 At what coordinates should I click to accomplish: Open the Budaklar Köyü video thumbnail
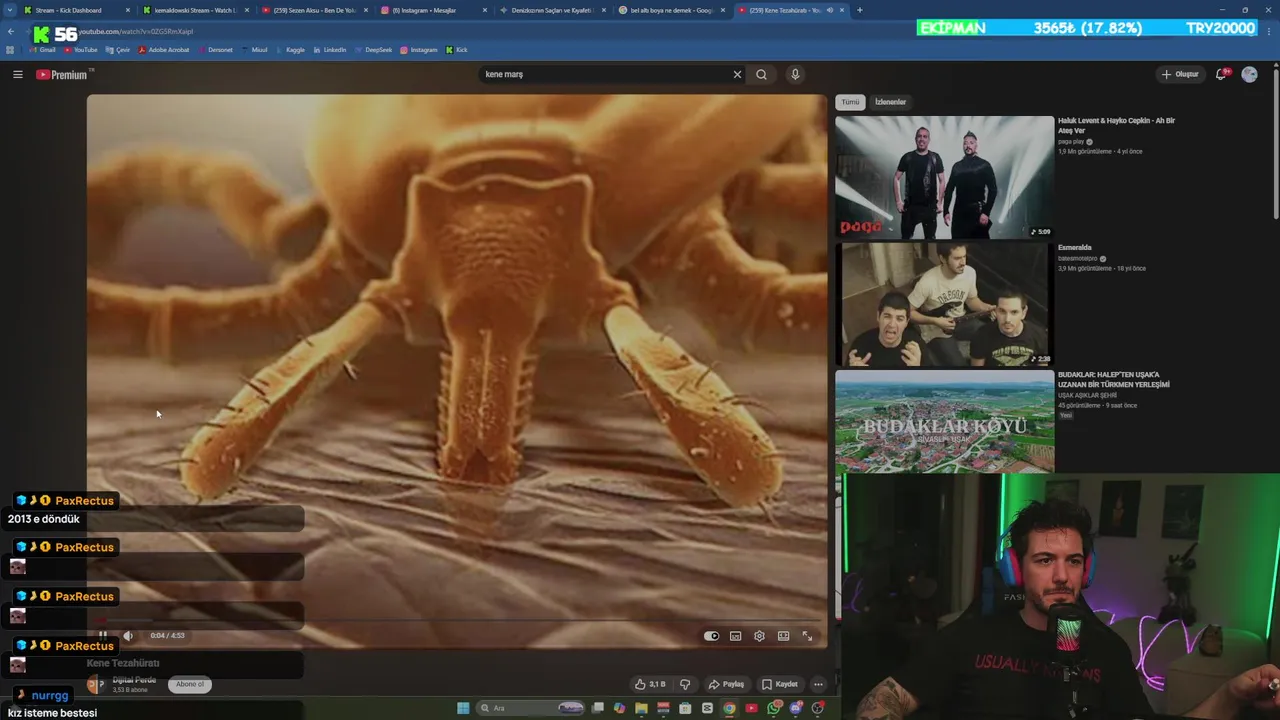click(x=944, y=422)
